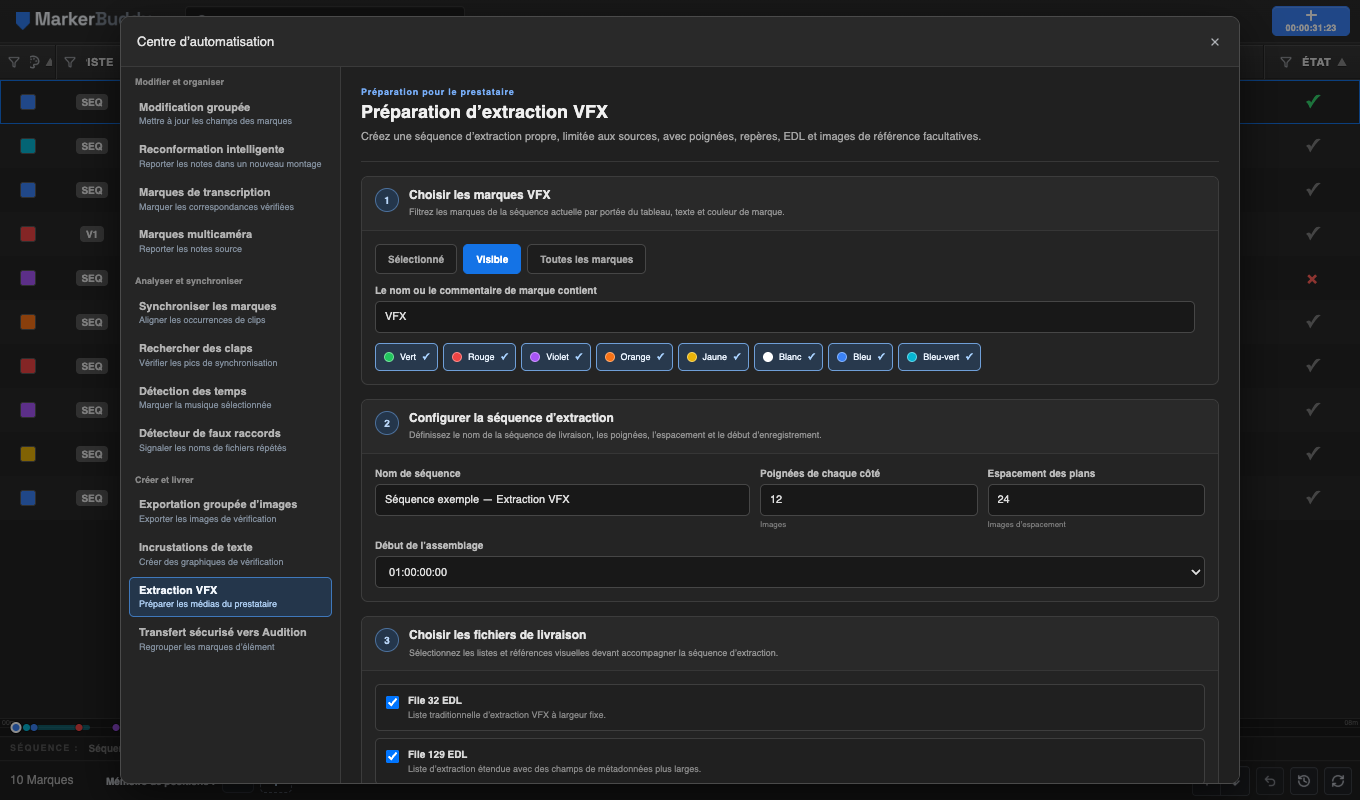Open the État column filter funnel
Screen dimensions: 1360x800
(x=1286, y=62)
